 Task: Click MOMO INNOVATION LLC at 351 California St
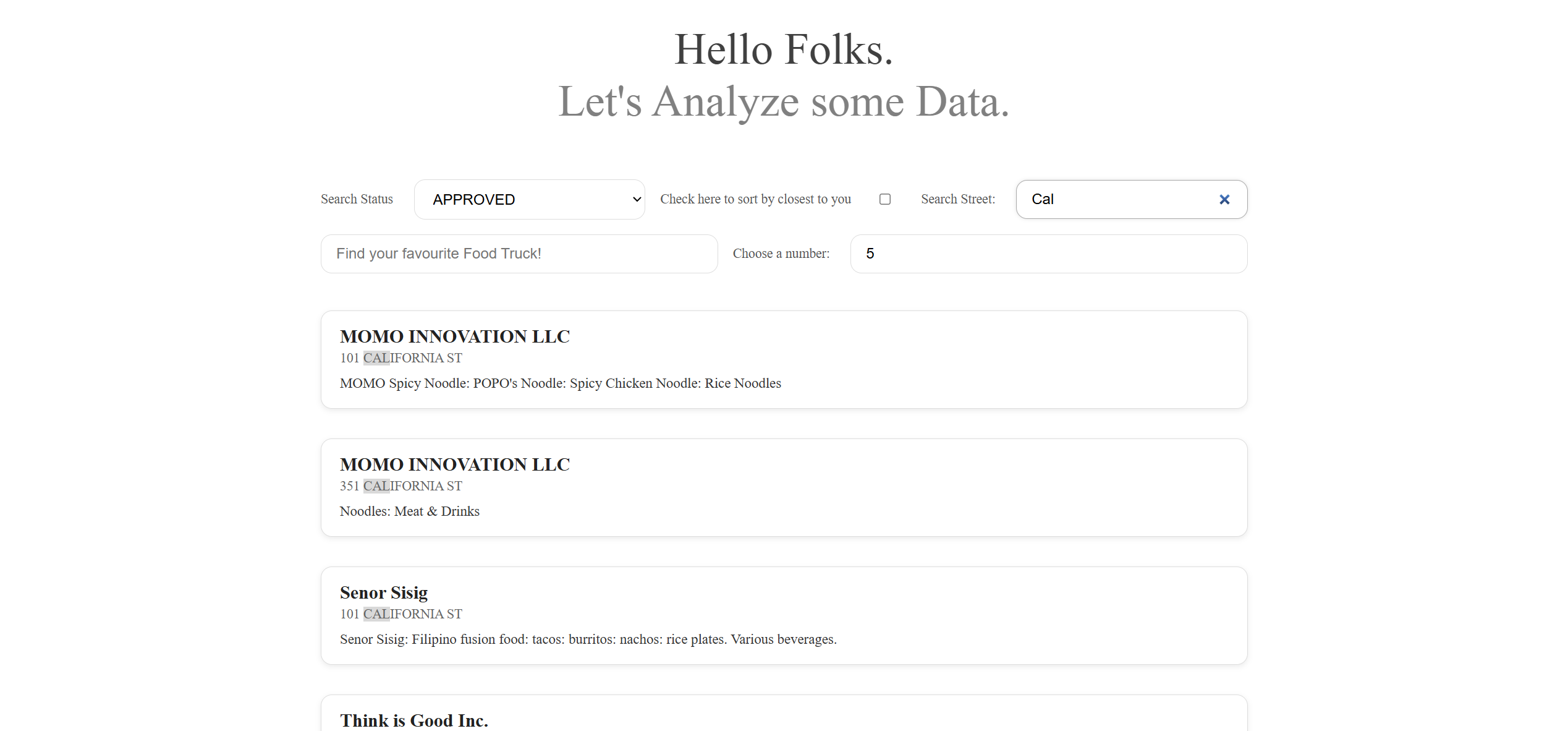[783, 487]
